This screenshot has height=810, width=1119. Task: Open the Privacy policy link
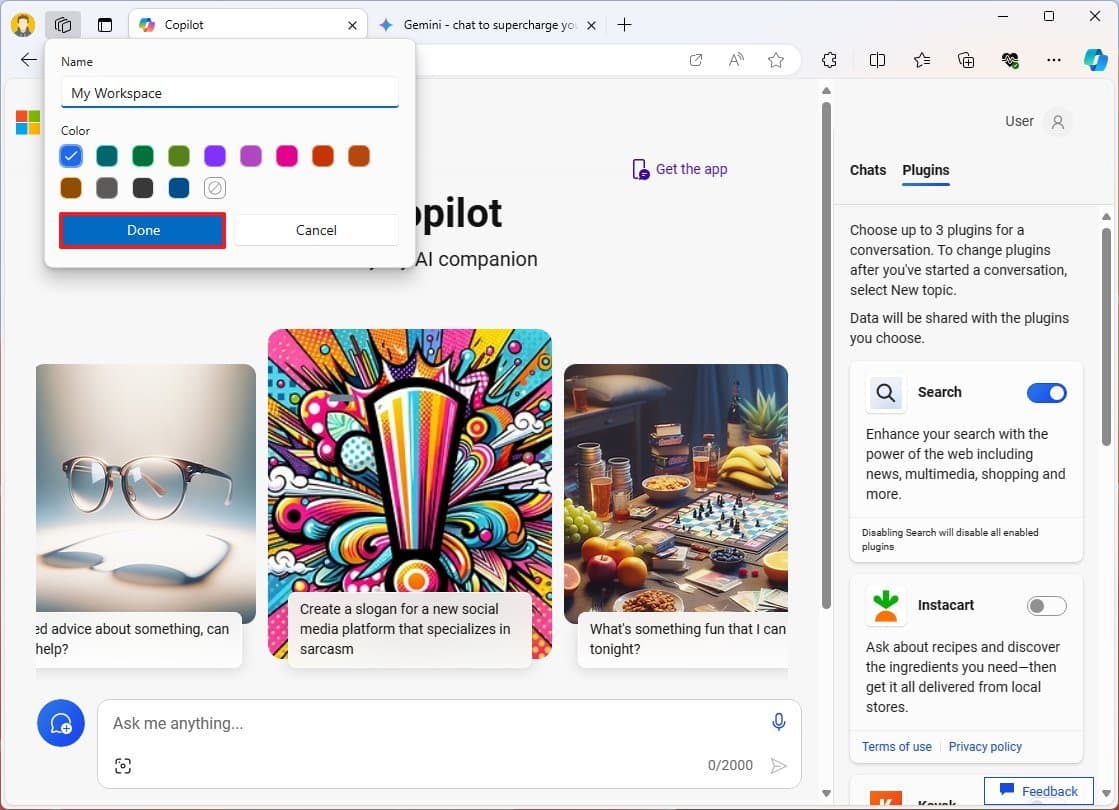click(985, 747)
